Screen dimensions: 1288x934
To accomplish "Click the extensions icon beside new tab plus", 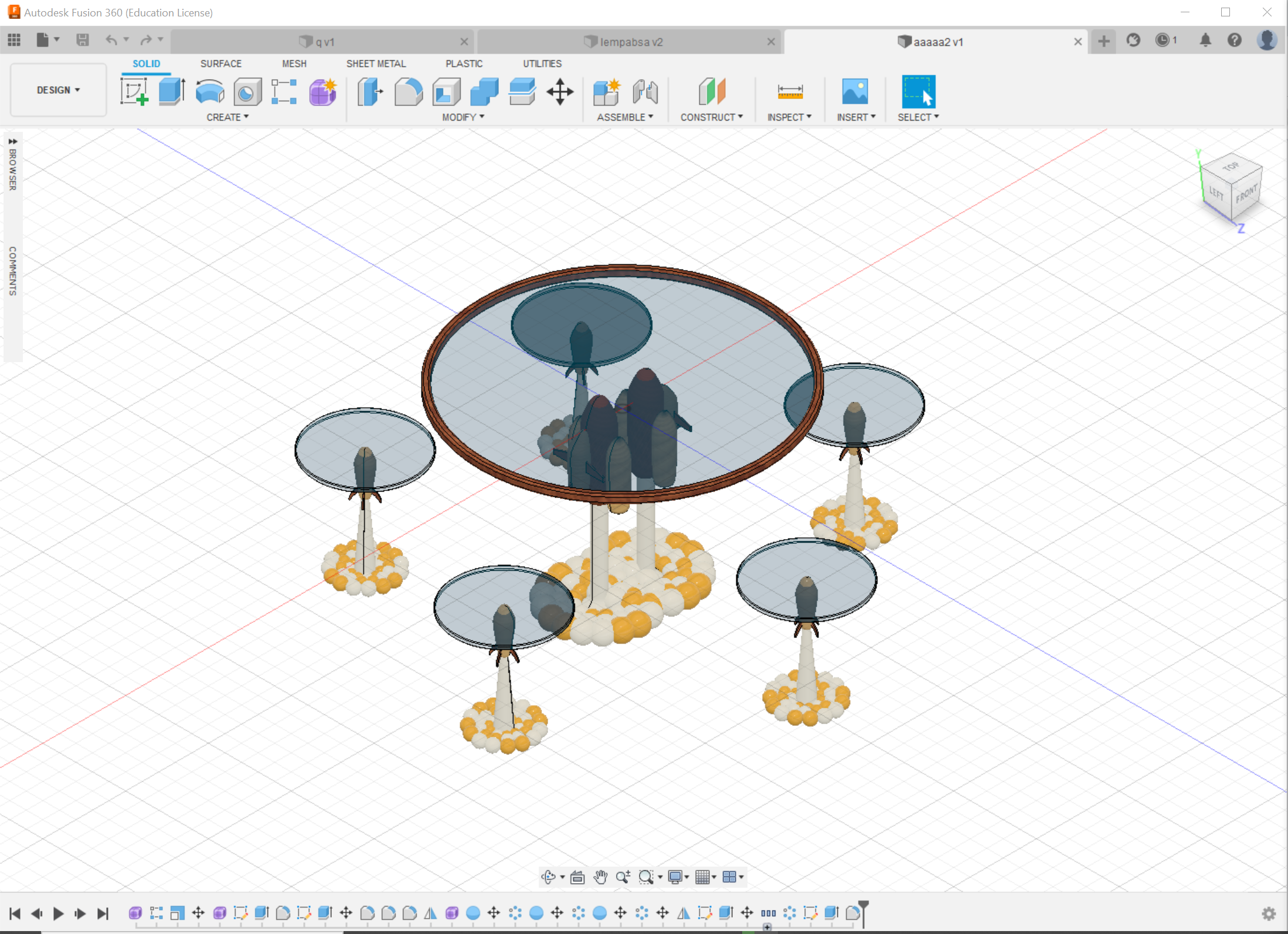I will (1133, 40).
